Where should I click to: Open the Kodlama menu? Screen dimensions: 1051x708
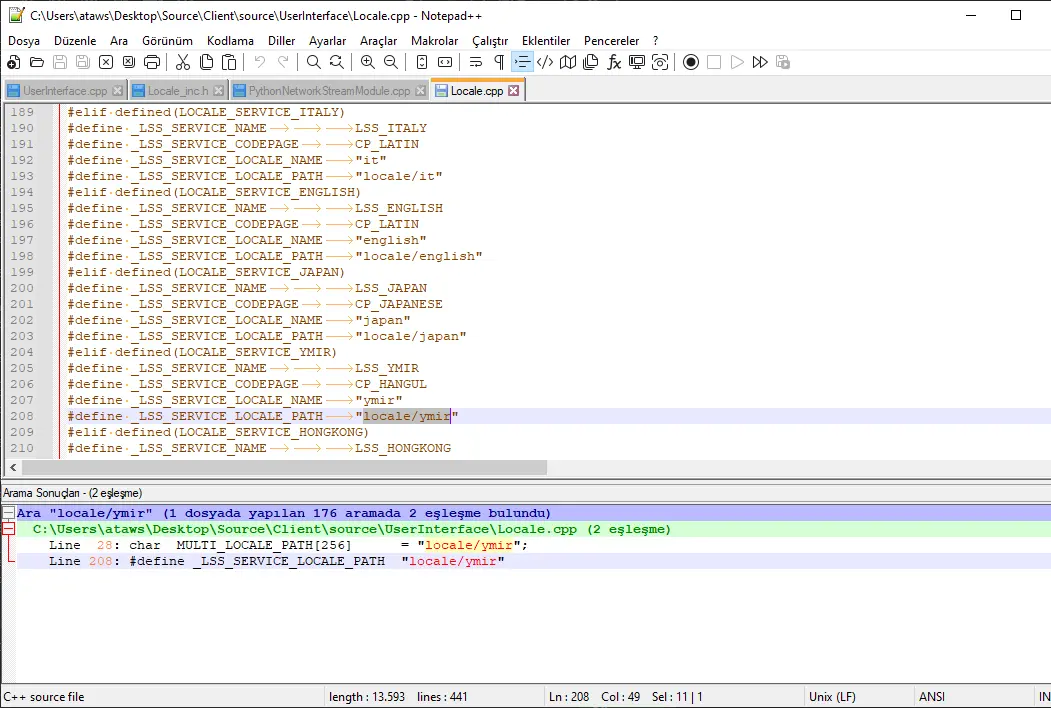pyautogui.click(x=230, y=41)
